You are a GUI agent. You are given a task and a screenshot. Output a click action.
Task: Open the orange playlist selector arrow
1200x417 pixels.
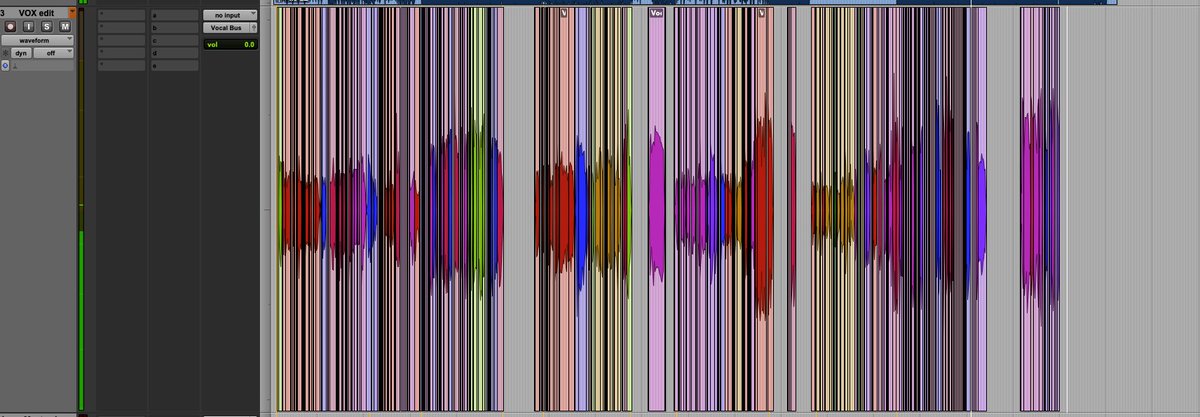click(x=72, y=12)
